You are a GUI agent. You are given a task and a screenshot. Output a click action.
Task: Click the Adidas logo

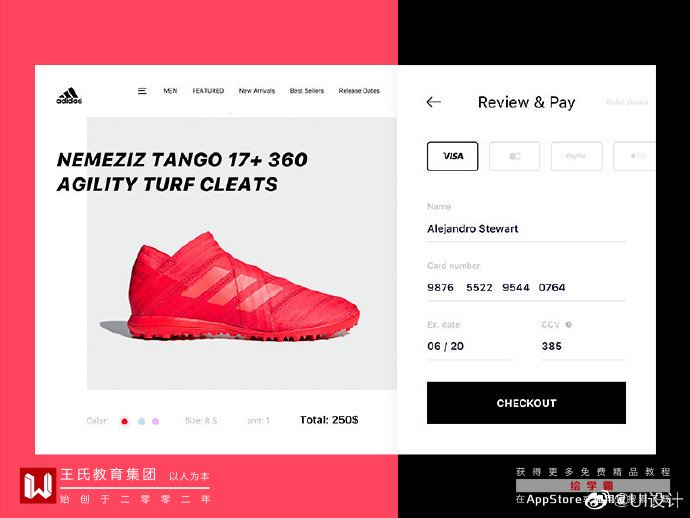(x=69, y=96)
